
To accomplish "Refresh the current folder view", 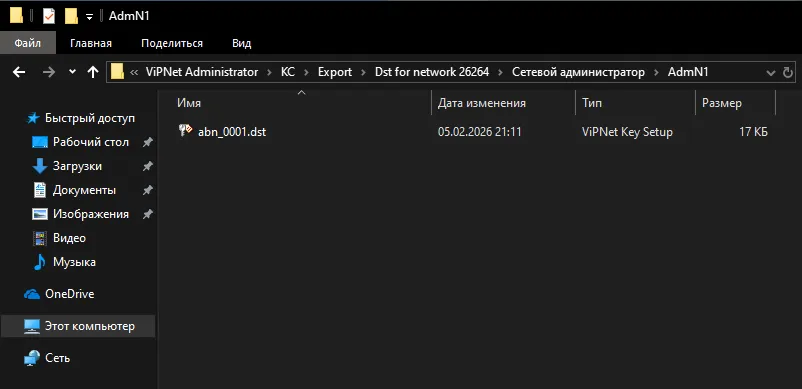I will (788, 73).
